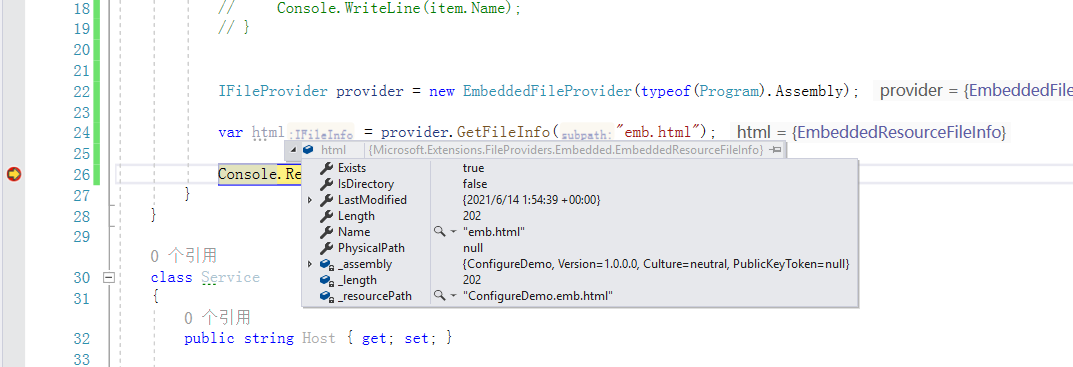This screenshot has height=367, width=1073.
Task: Click the _resourcePath field name in datatip
Action: [x=375, y=296]
